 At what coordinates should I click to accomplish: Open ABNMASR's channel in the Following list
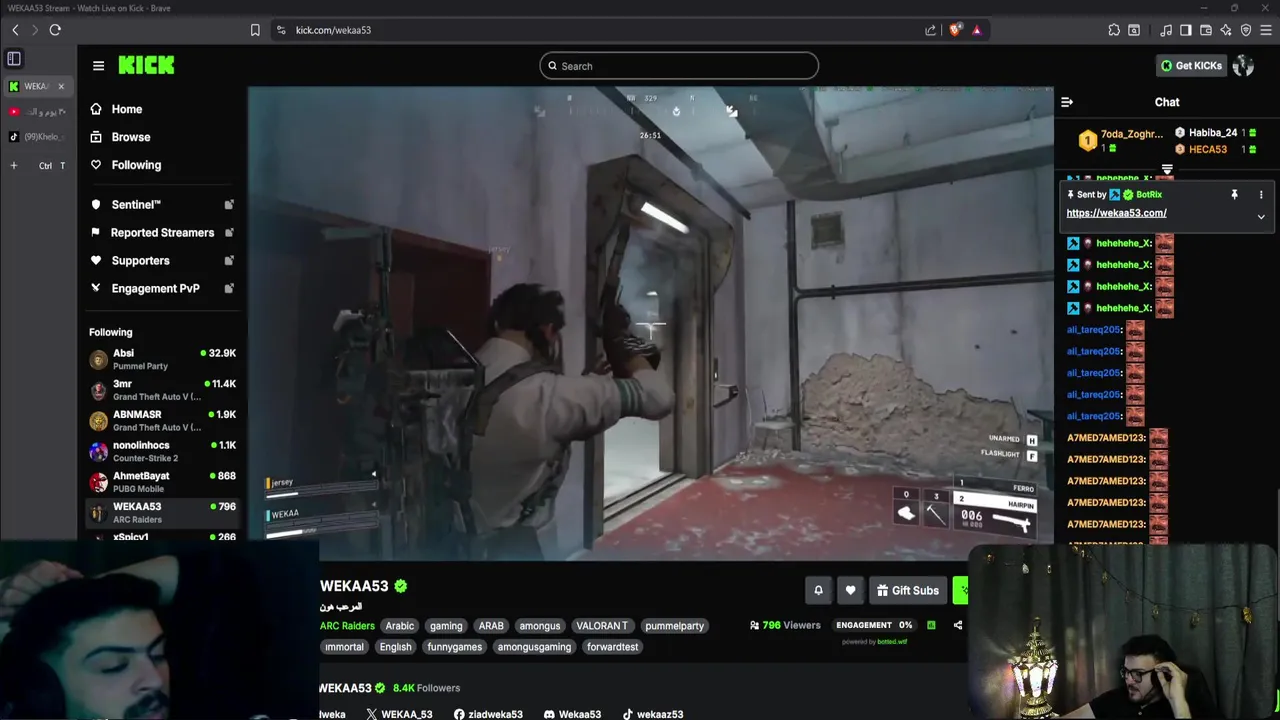(163, 421)
